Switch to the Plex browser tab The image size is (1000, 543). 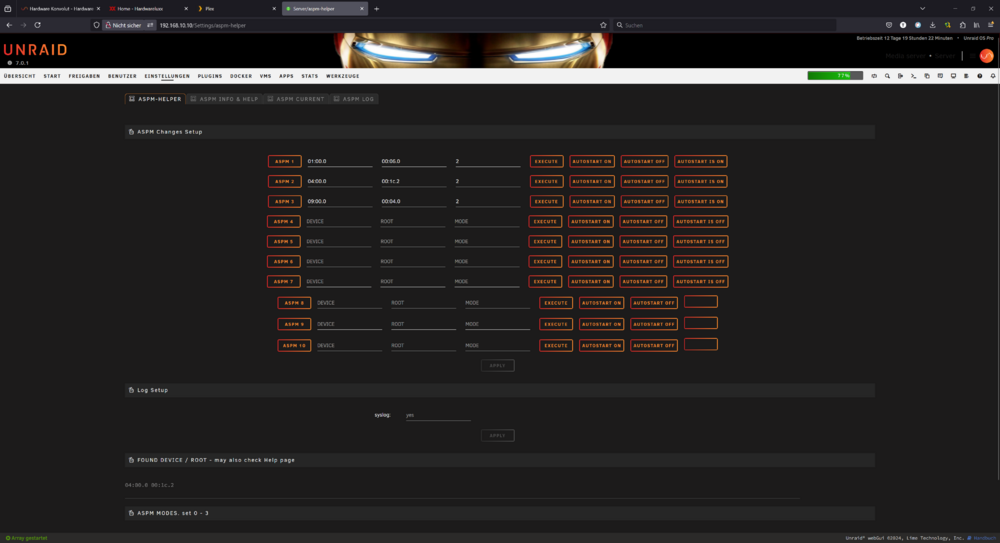point(236,9)
